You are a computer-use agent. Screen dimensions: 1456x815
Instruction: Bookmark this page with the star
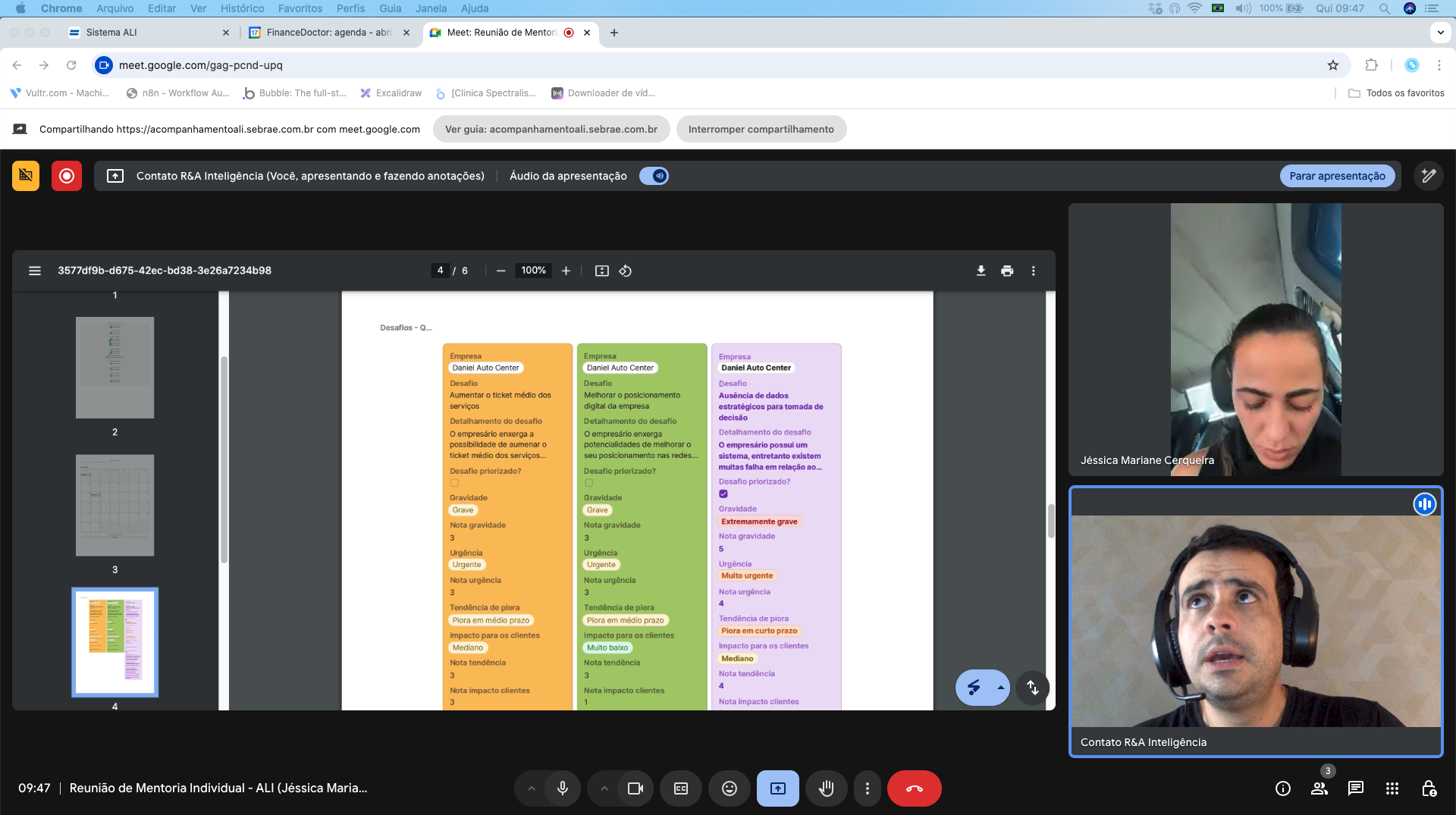[1333, 65]
